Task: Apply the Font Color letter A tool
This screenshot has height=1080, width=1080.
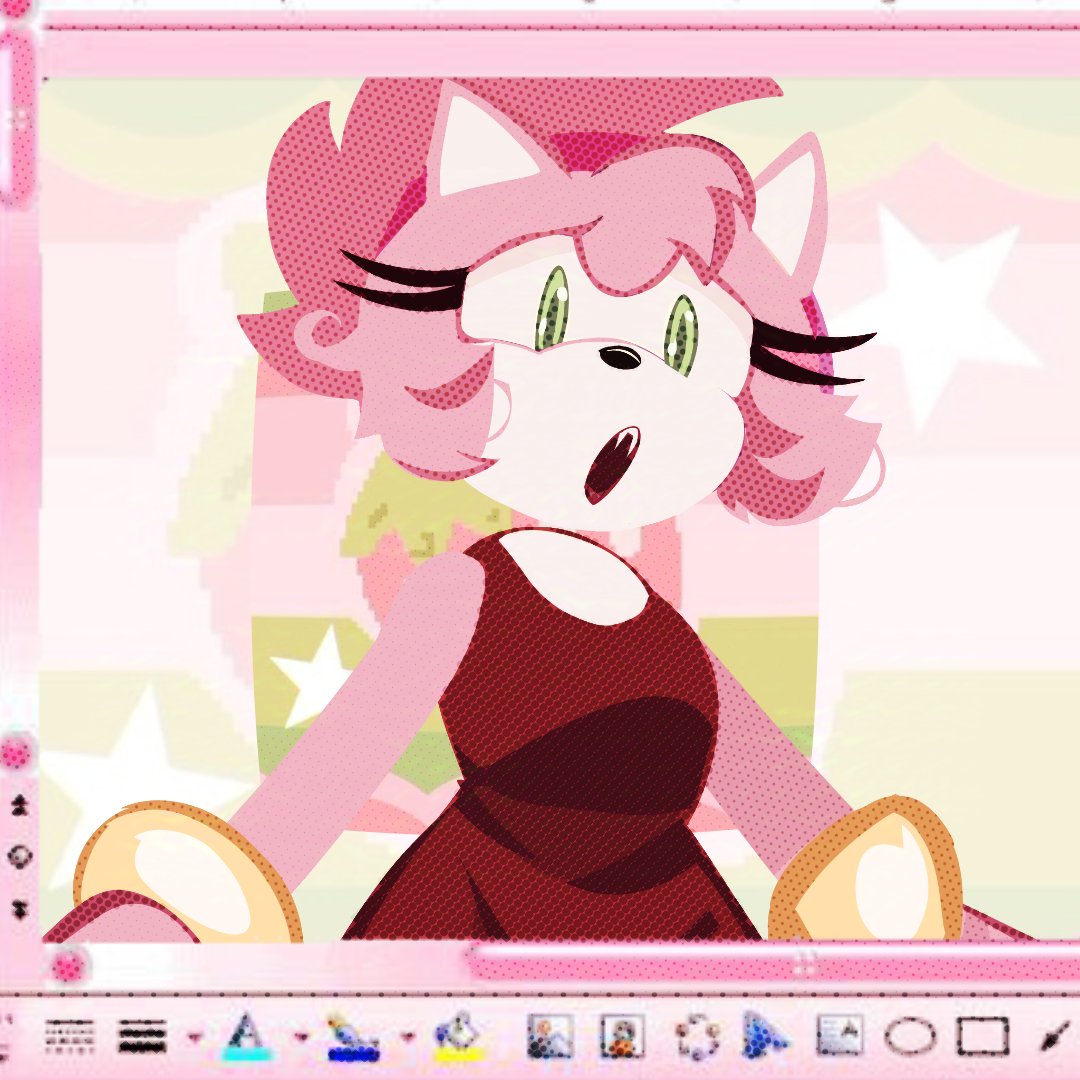Action: tap(246, 1036)
